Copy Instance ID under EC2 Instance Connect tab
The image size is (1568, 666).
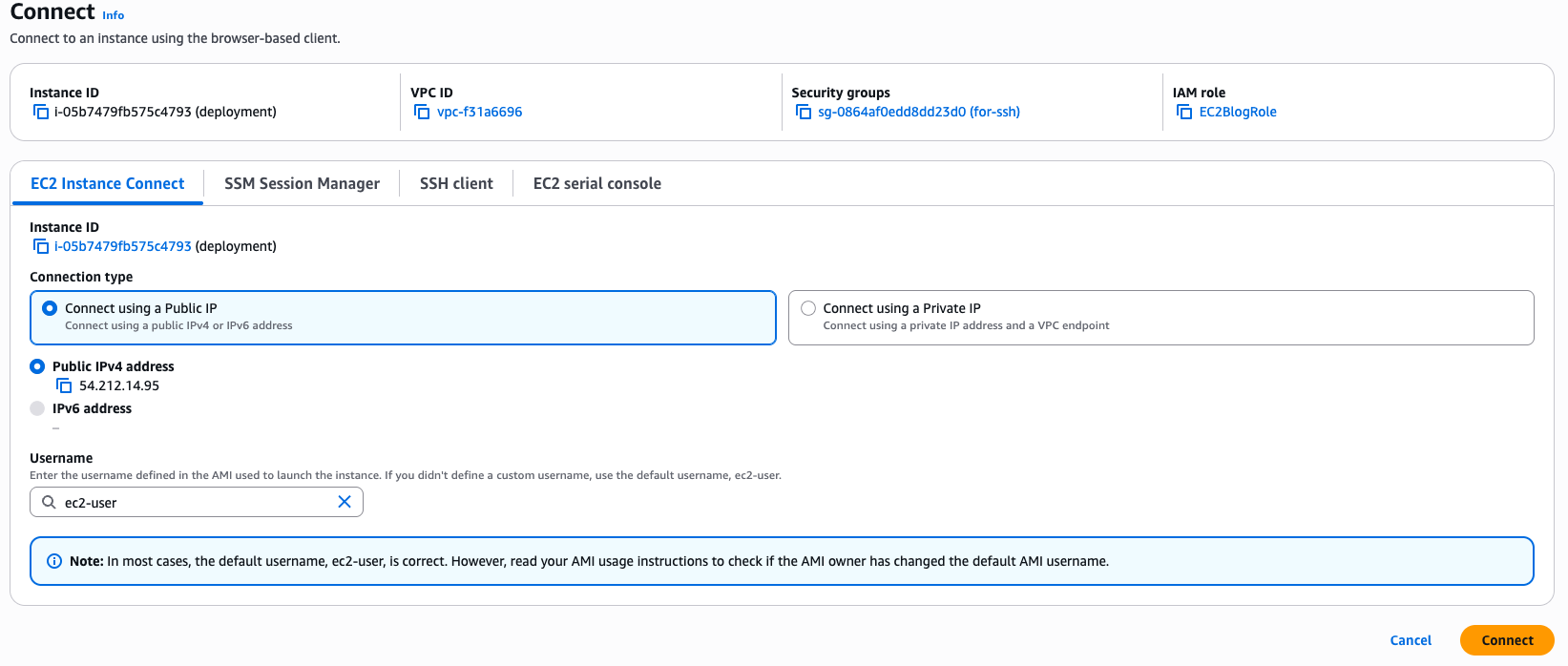[41, 247]
